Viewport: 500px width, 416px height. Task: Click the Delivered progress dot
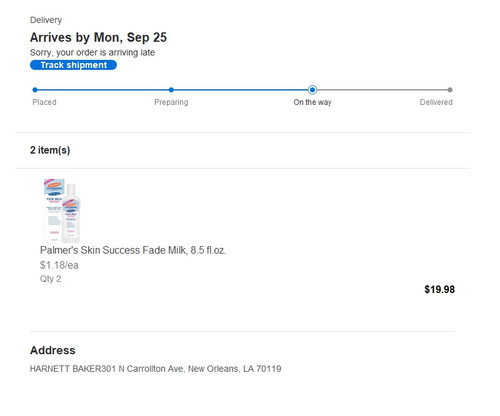tap(450, 90)
